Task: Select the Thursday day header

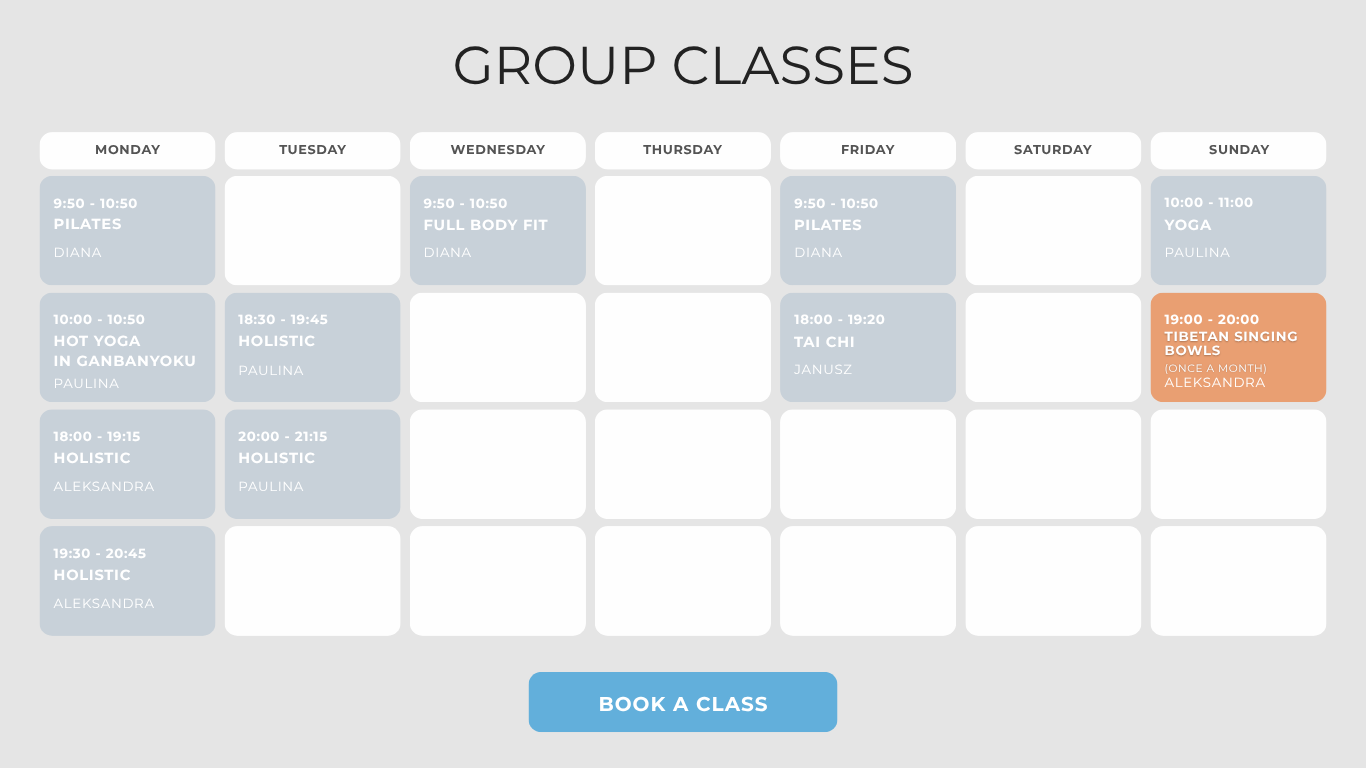Action: click(683, 150)
